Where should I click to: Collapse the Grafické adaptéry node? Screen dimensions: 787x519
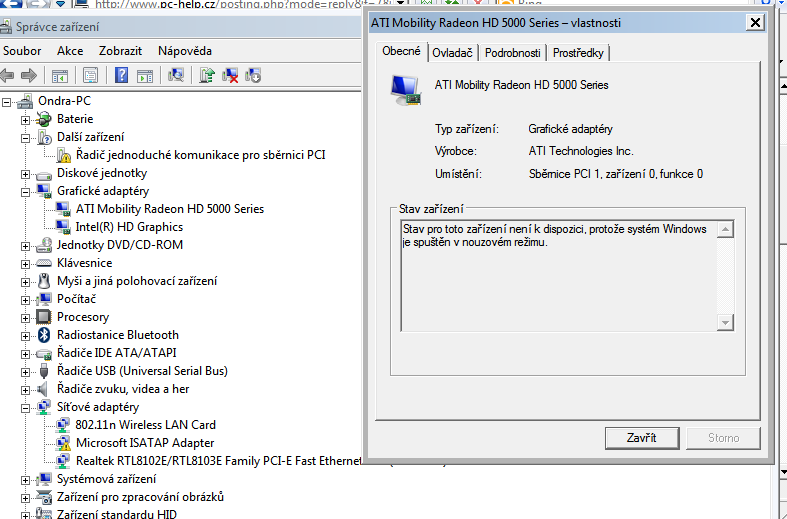click(26, 191)
